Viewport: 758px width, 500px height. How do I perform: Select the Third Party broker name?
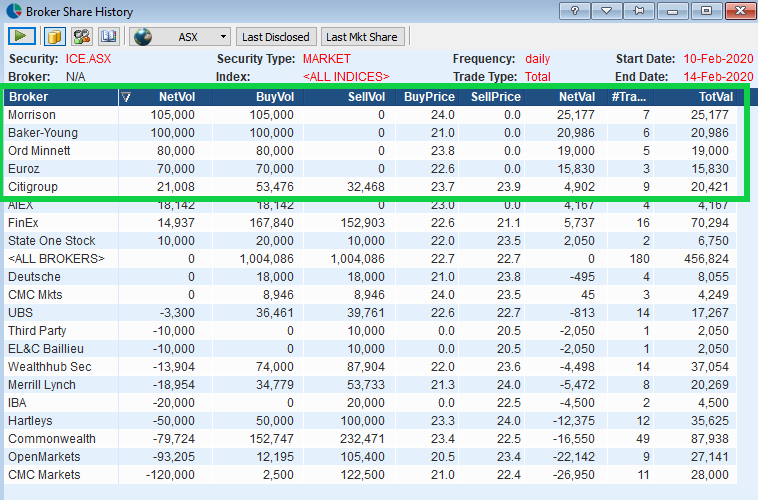(x=37, y=331)
